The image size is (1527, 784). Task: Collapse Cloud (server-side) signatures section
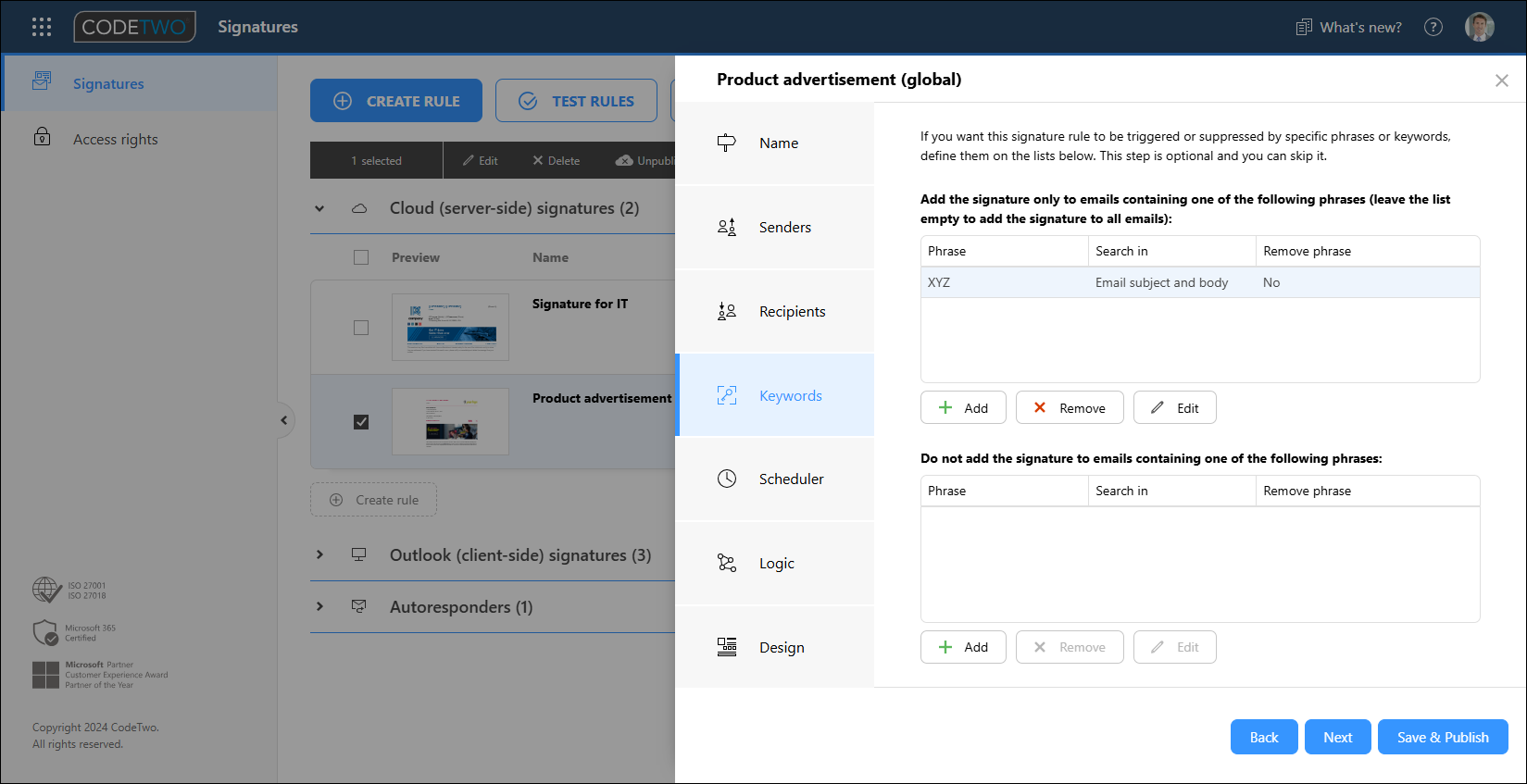319,208
